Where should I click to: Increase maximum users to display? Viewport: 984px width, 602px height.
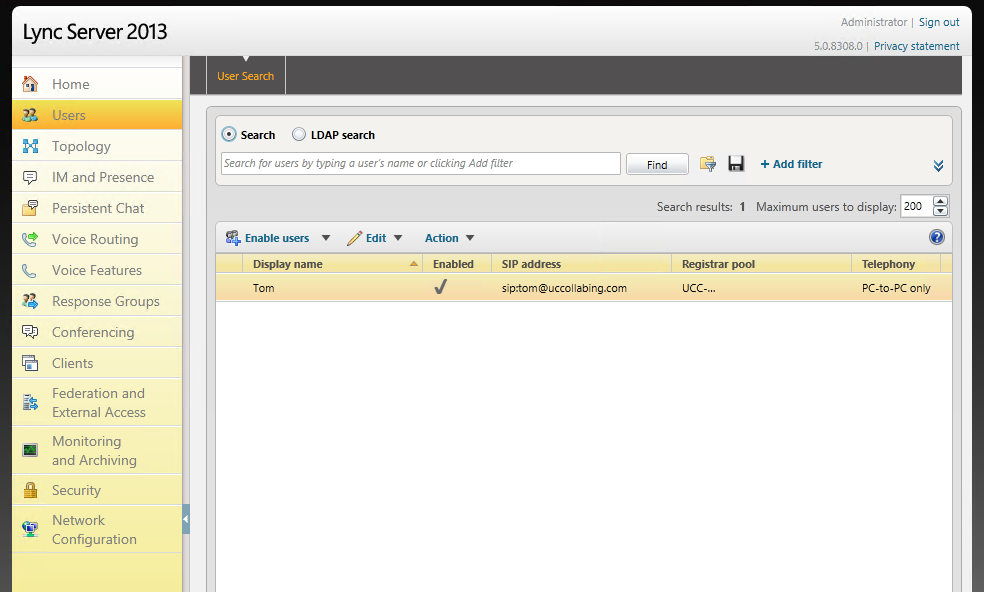tap(940, 202)
